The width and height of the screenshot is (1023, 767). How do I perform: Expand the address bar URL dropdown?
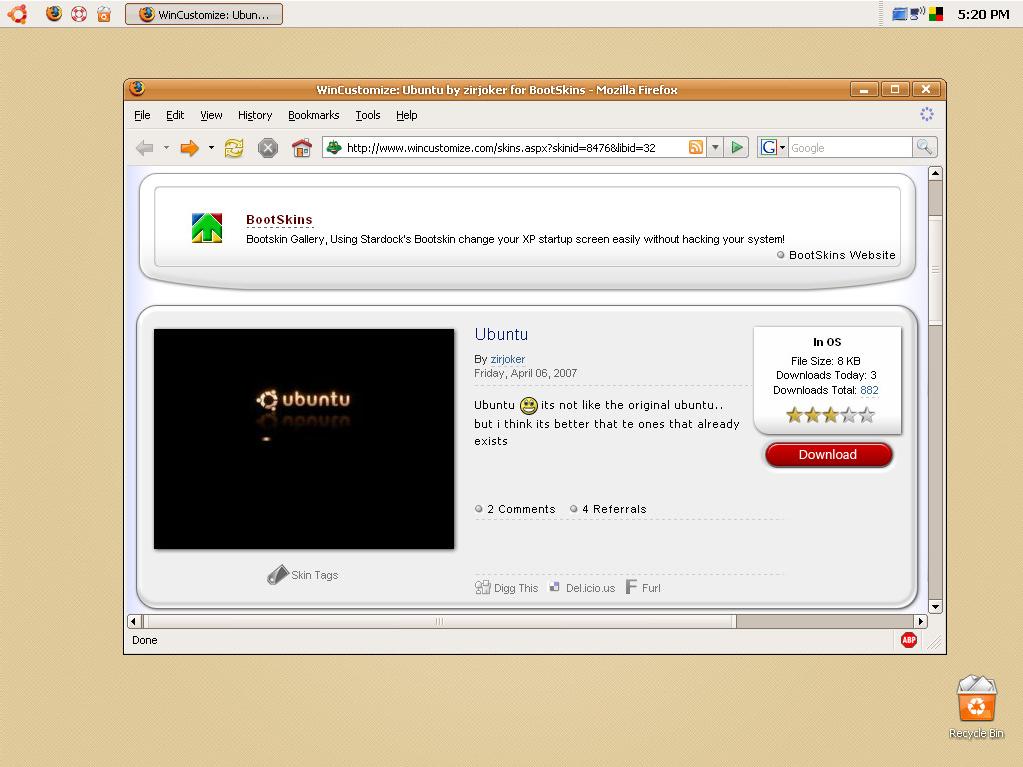(x=715, y=148)
